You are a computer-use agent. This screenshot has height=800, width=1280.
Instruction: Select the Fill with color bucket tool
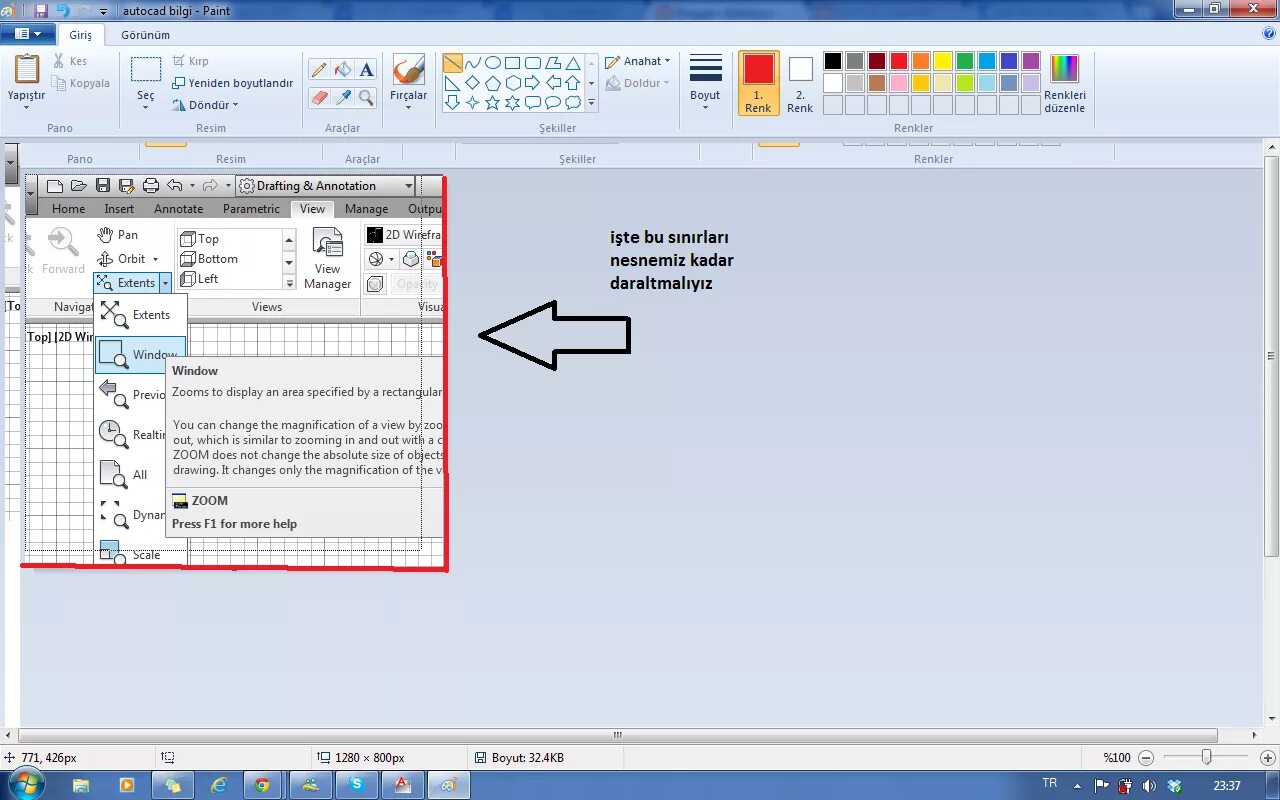(x=343, y=70)
